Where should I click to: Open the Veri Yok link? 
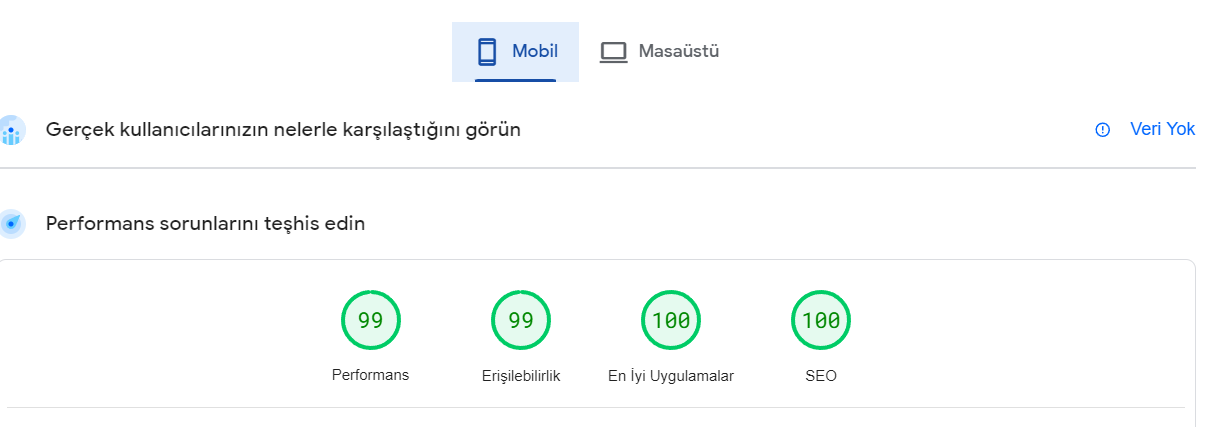point(1162,129)
